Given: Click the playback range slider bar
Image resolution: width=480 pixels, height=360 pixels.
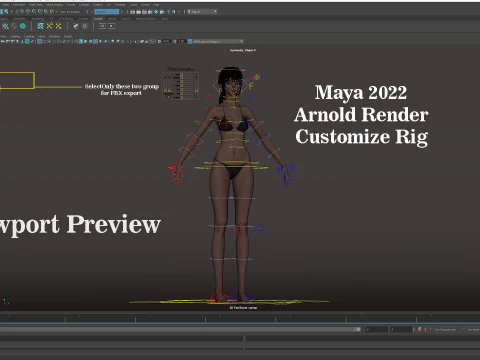Looking at the screenshot, I should click(x=180, y=329).
